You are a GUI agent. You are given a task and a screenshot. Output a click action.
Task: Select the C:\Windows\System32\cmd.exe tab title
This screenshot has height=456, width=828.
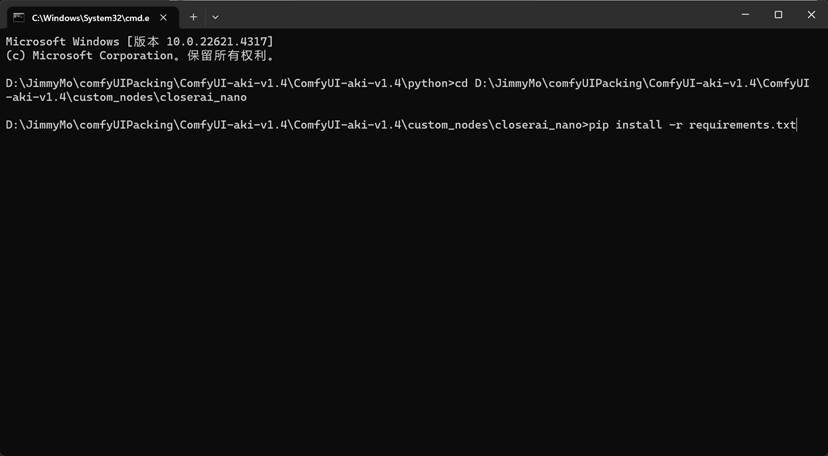[90, 17]
